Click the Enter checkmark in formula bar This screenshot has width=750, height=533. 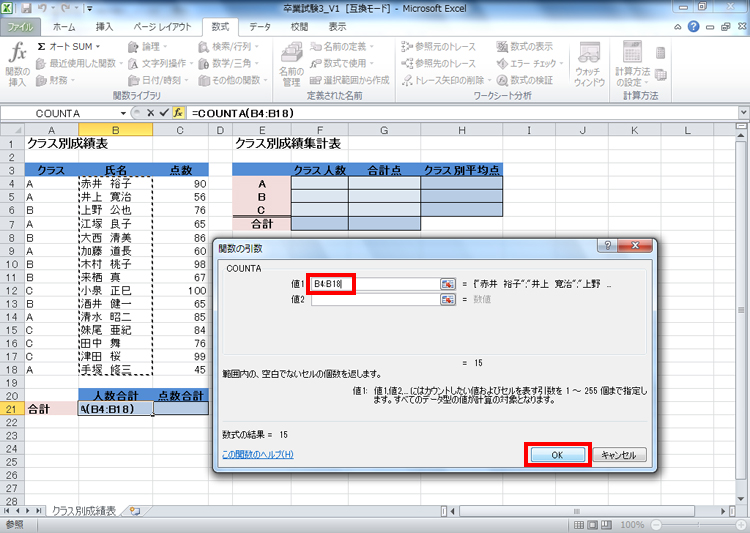[164, 113]
